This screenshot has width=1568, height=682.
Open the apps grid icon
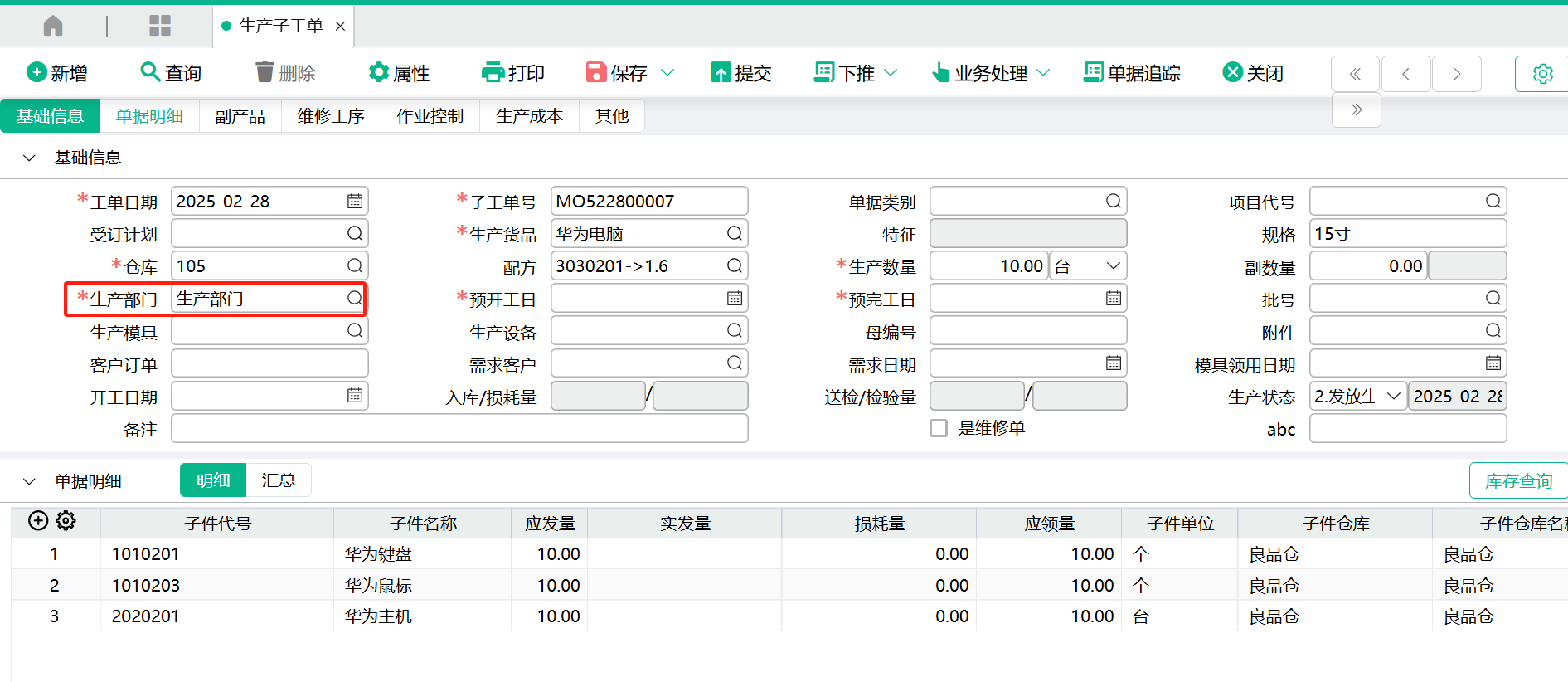(x=160, y=26)
